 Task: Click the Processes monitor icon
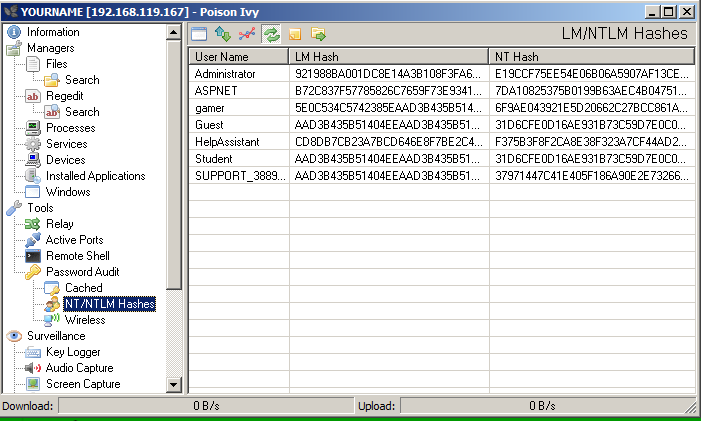(33, 128)
